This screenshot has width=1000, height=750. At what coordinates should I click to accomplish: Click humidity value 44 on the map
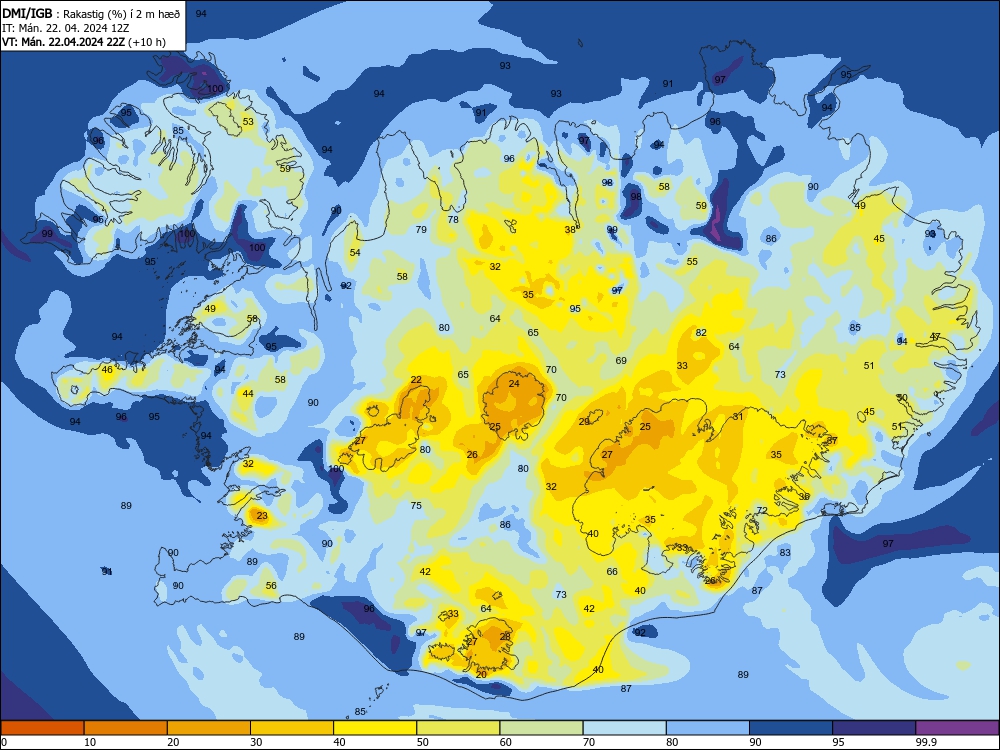point(248,393)
